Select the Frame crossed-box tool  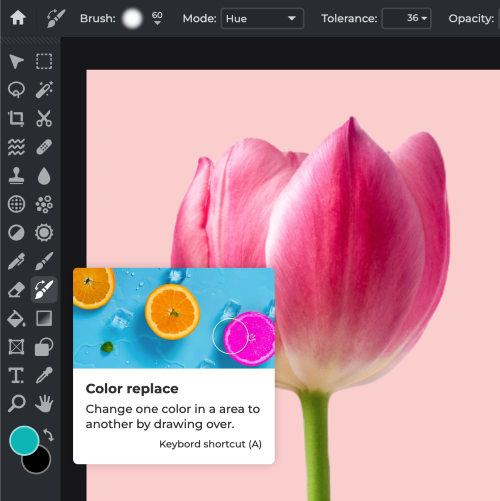[x=16, y=347]
